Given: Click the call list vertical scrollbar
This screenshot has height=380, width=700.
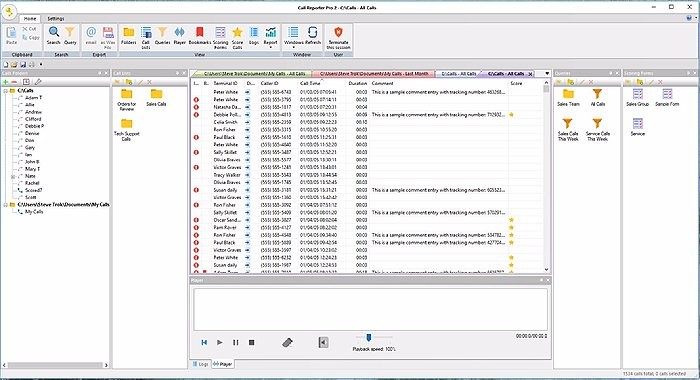Looking at the screenshot, I should (546, 176).
